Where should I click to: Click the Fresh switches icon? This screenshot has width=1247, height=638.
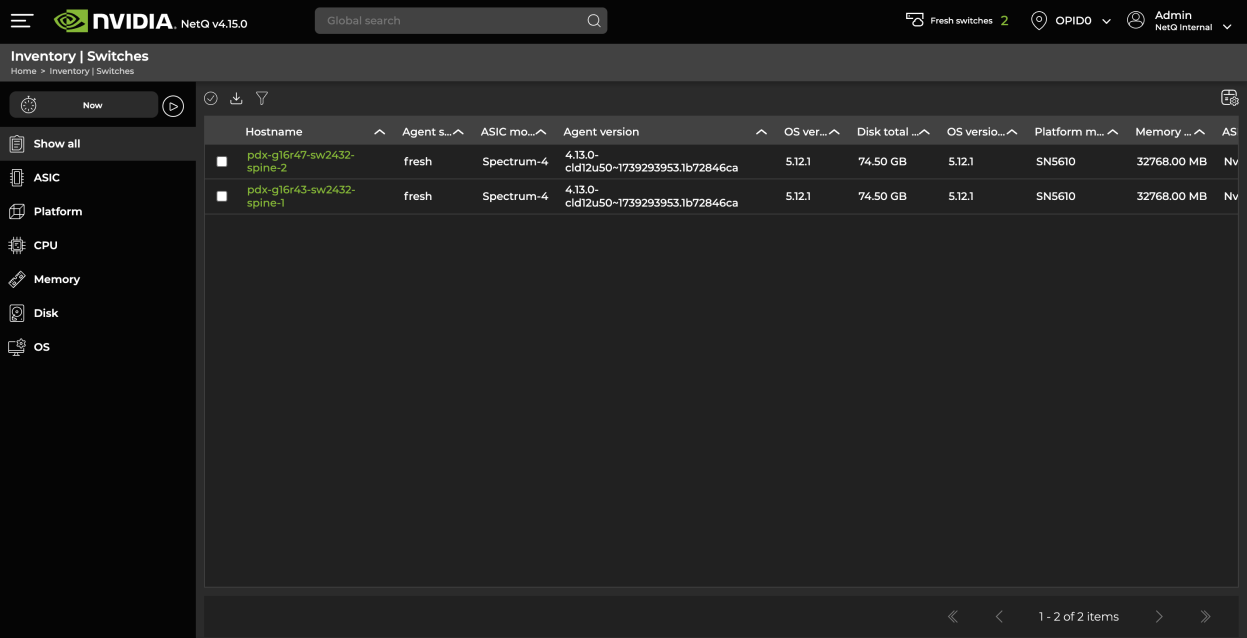pos(915,20)
